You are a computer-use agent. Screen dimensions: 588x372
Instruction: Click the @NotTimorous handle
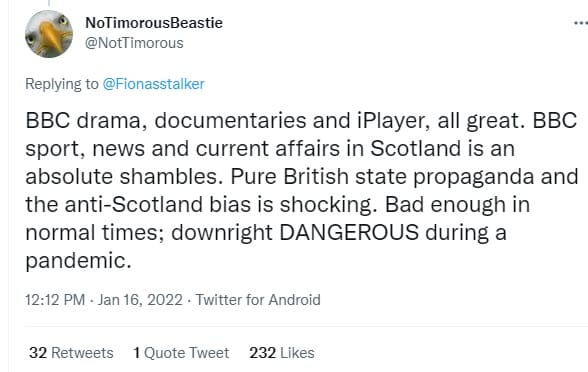(x=134, y=43)
